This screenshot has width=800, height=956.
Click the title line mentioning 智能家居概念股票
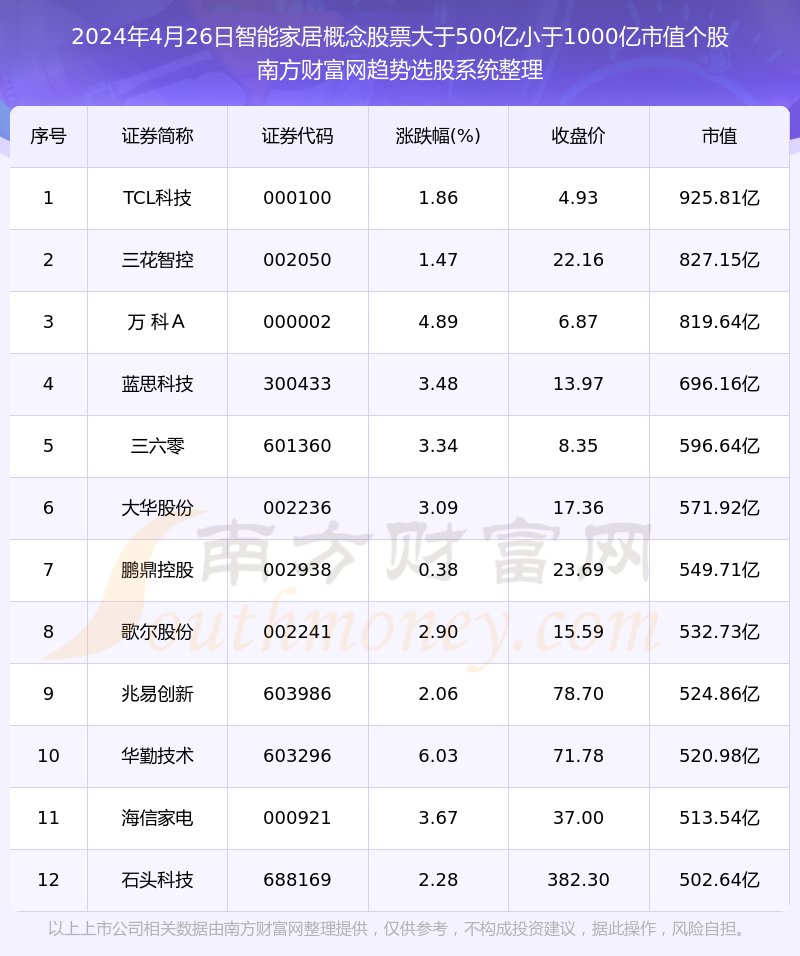tap(400, 38)
